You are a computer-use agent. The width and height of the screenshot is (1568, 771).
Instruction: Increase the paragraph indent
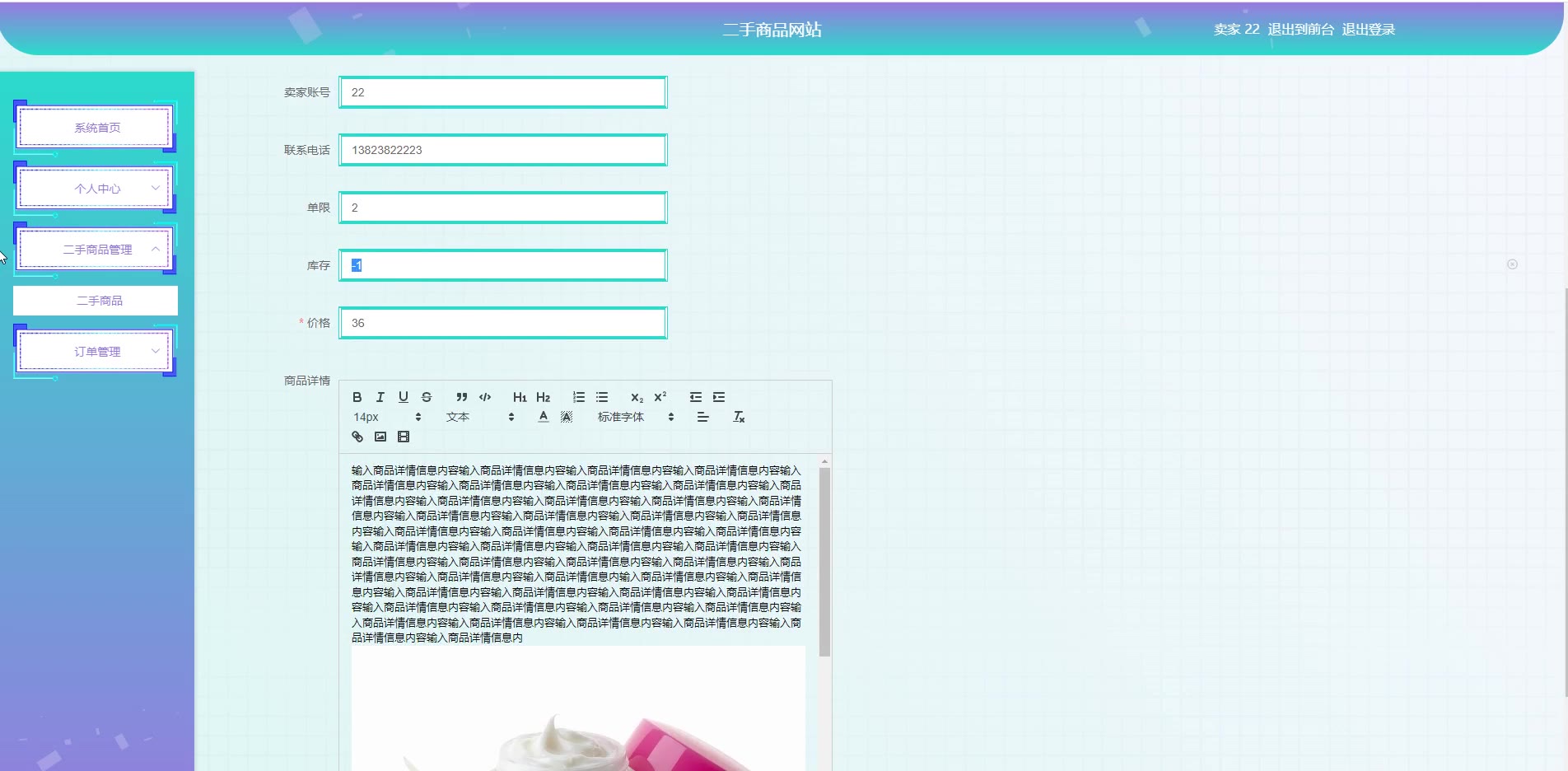[719, 397]
